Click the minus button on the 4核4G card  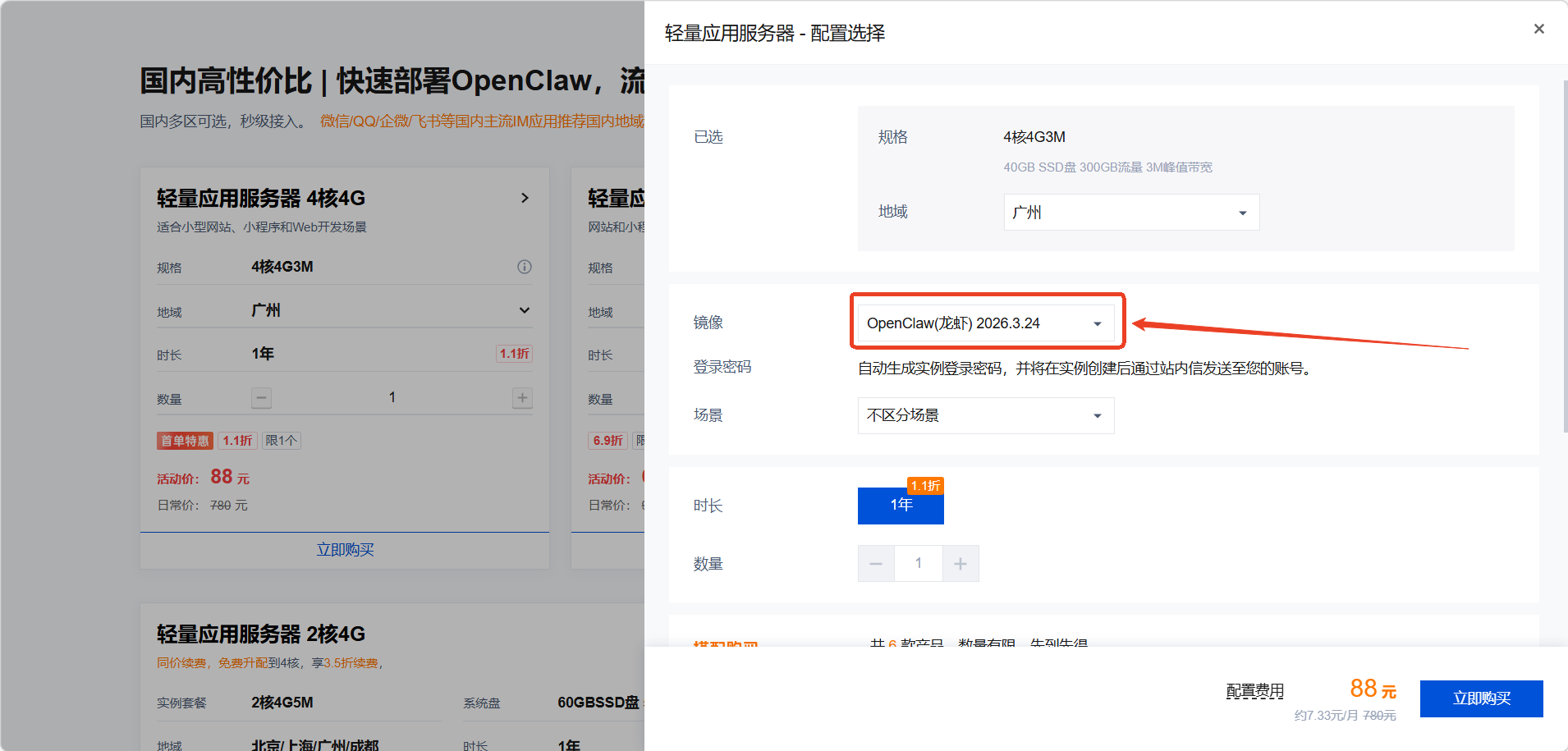coord(261,398)
